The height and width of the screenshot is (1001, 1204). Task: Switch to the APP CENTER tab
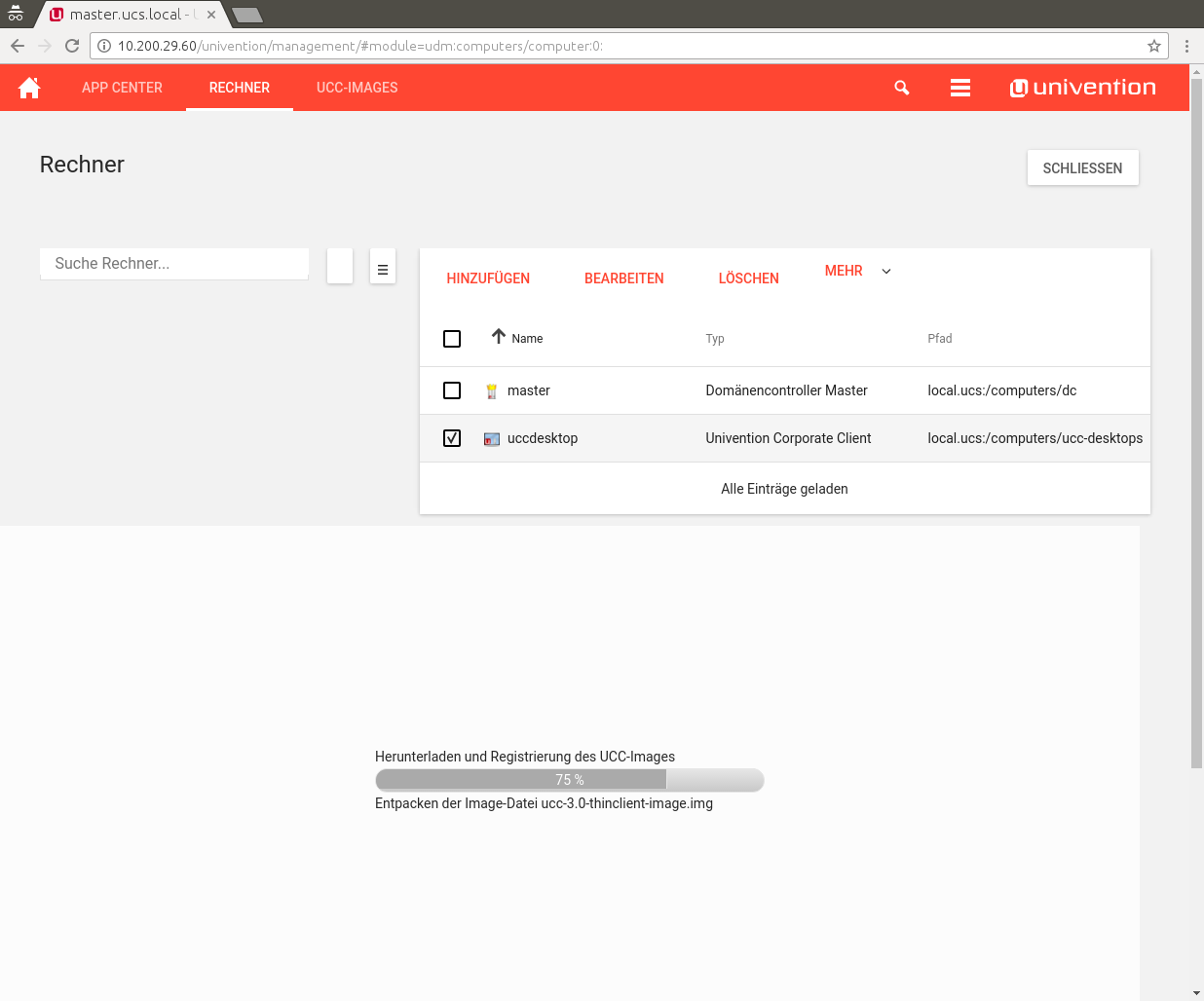(122, 88)
